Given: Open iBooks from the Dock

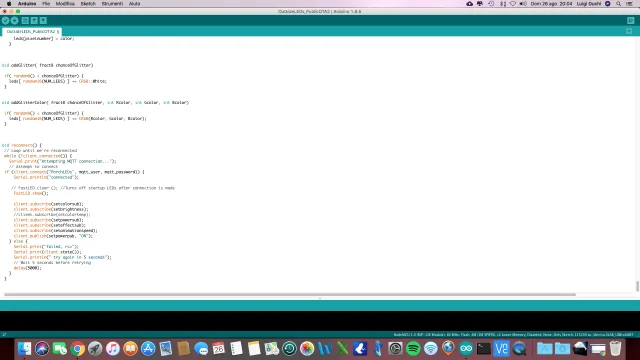Looking at the screenshot, I should (130, 349).
